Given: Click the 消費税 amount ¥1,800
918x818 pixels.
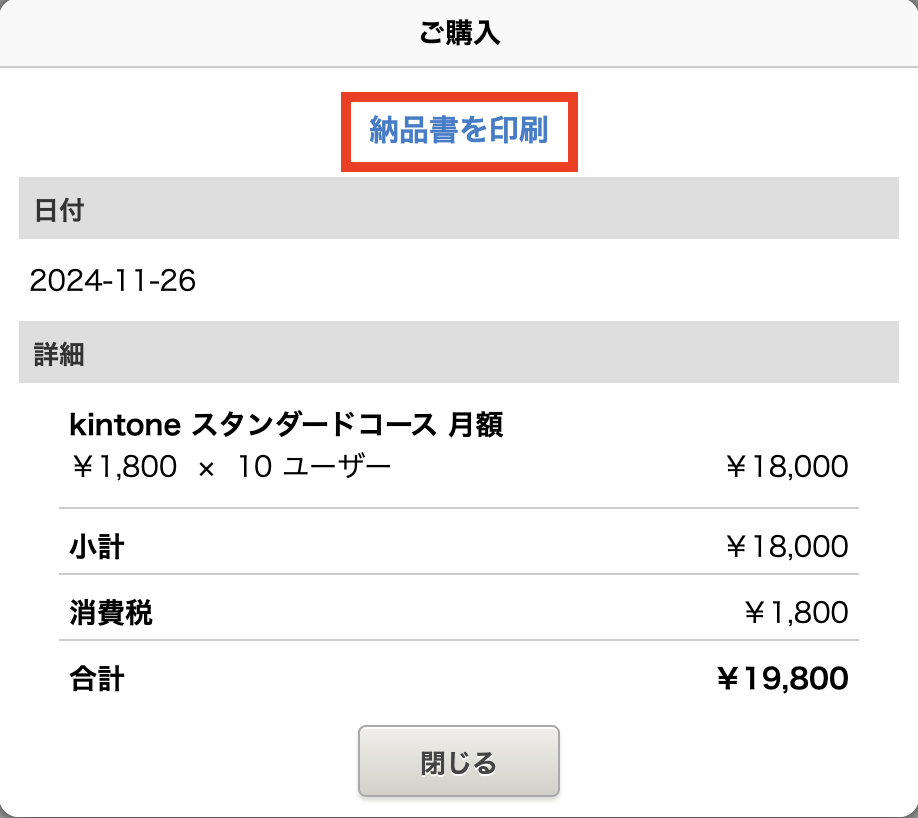Looking at the screenshot, I should (x=796, y=613).
